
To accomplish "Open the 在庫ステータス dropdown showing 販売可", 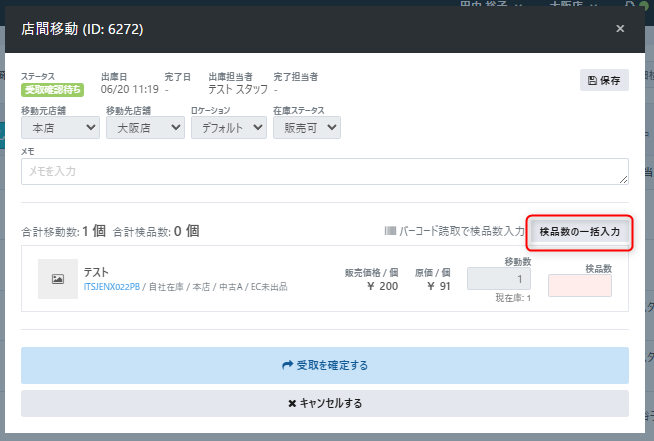I will (x=306, y=127).
